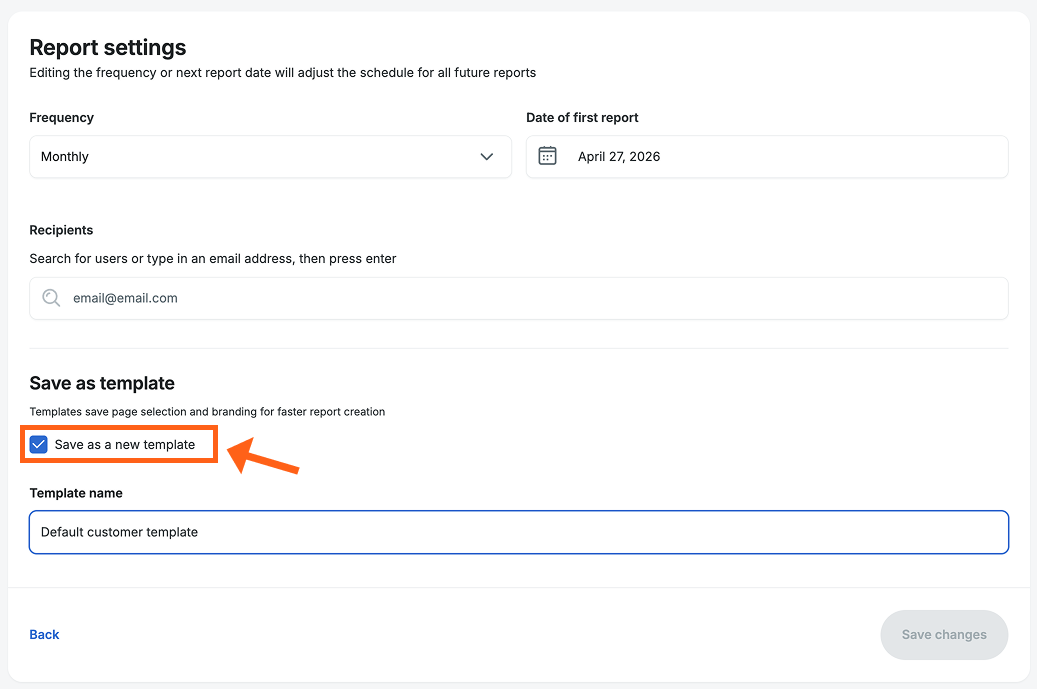The image size is (1037, 689).
Task: Untick the Save as a new template checkbox
Action: coord(39,444)
